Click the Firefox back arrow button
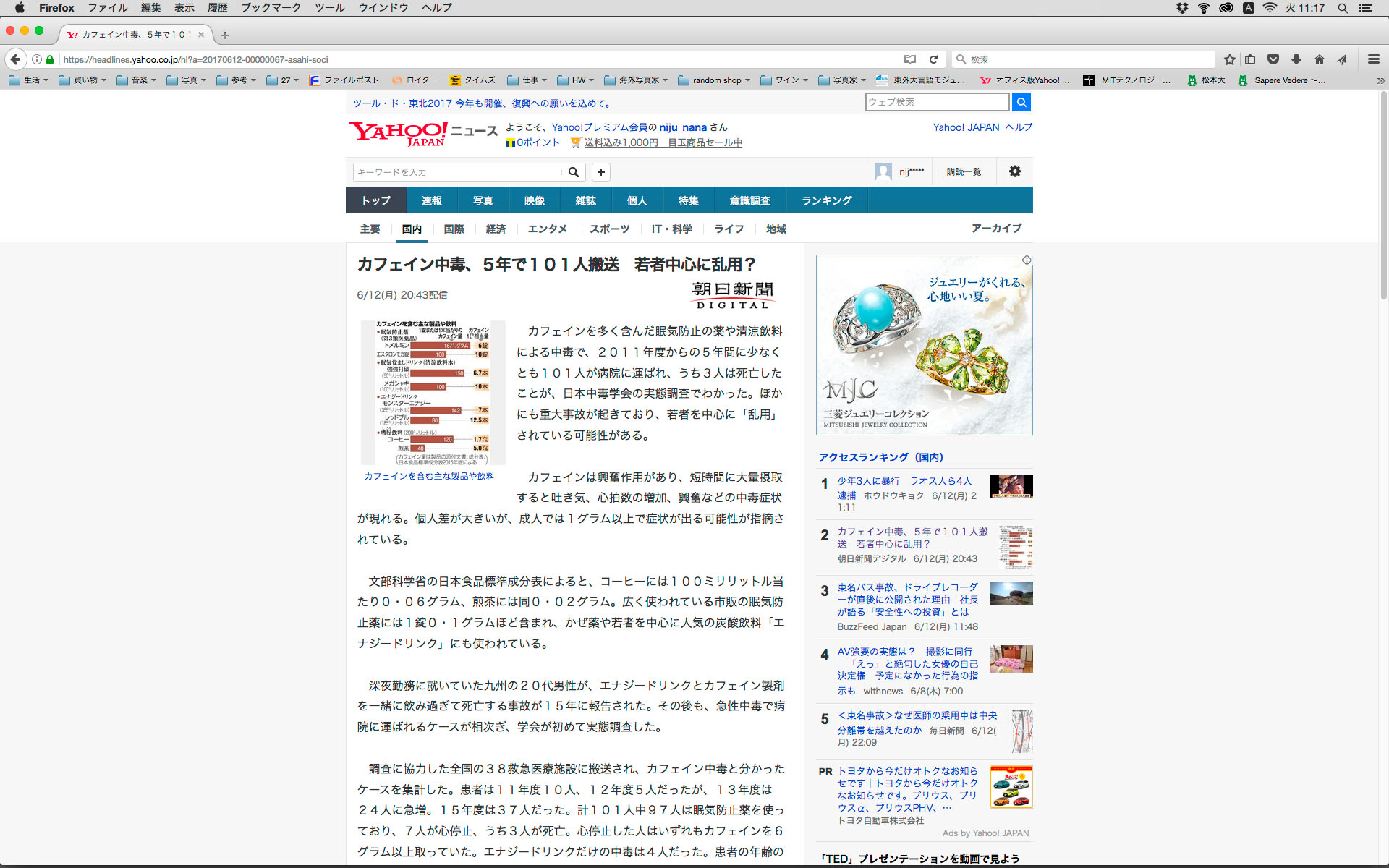This screenshot has height=868, width=1389. click(x=15, y=59)
